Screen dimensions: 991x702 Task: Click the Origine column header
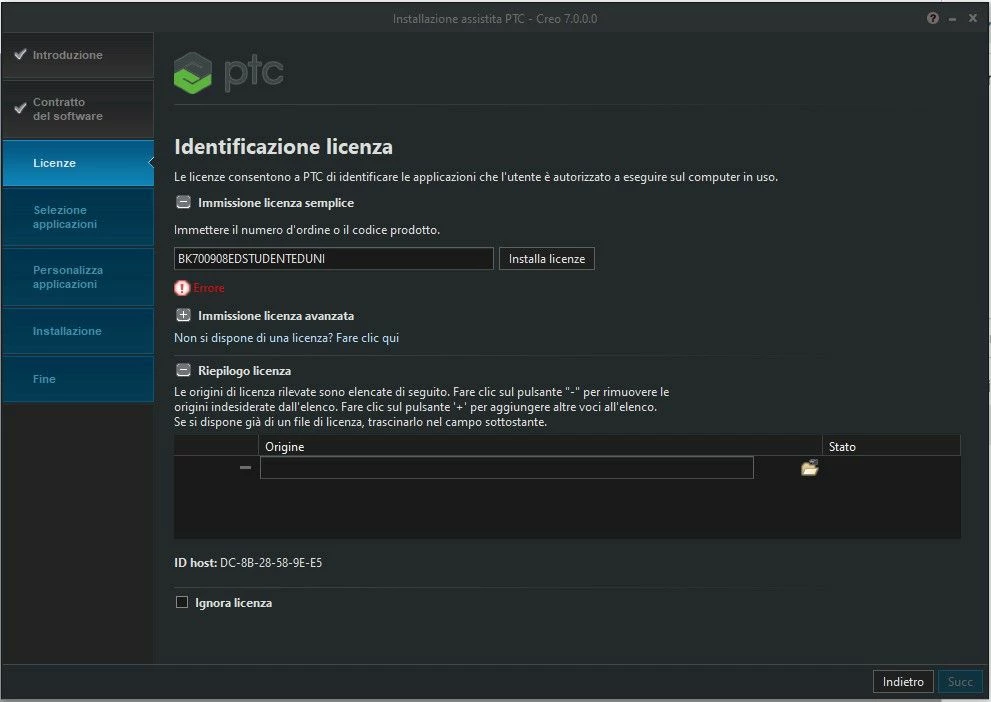click(540, 446)
